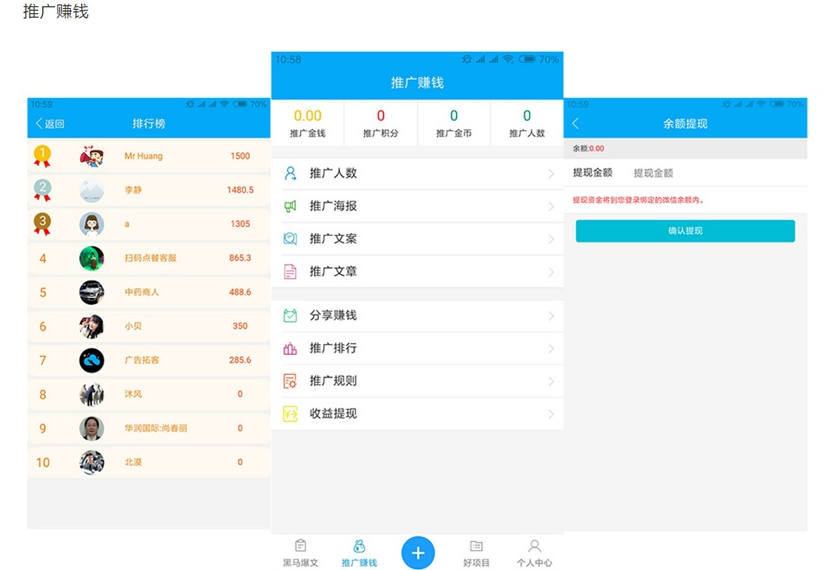Screen dimensions: 833x570
Task: Click the 分享赚钱 calendar check icon
Action: pyautogui.click(x=290, y=316)
